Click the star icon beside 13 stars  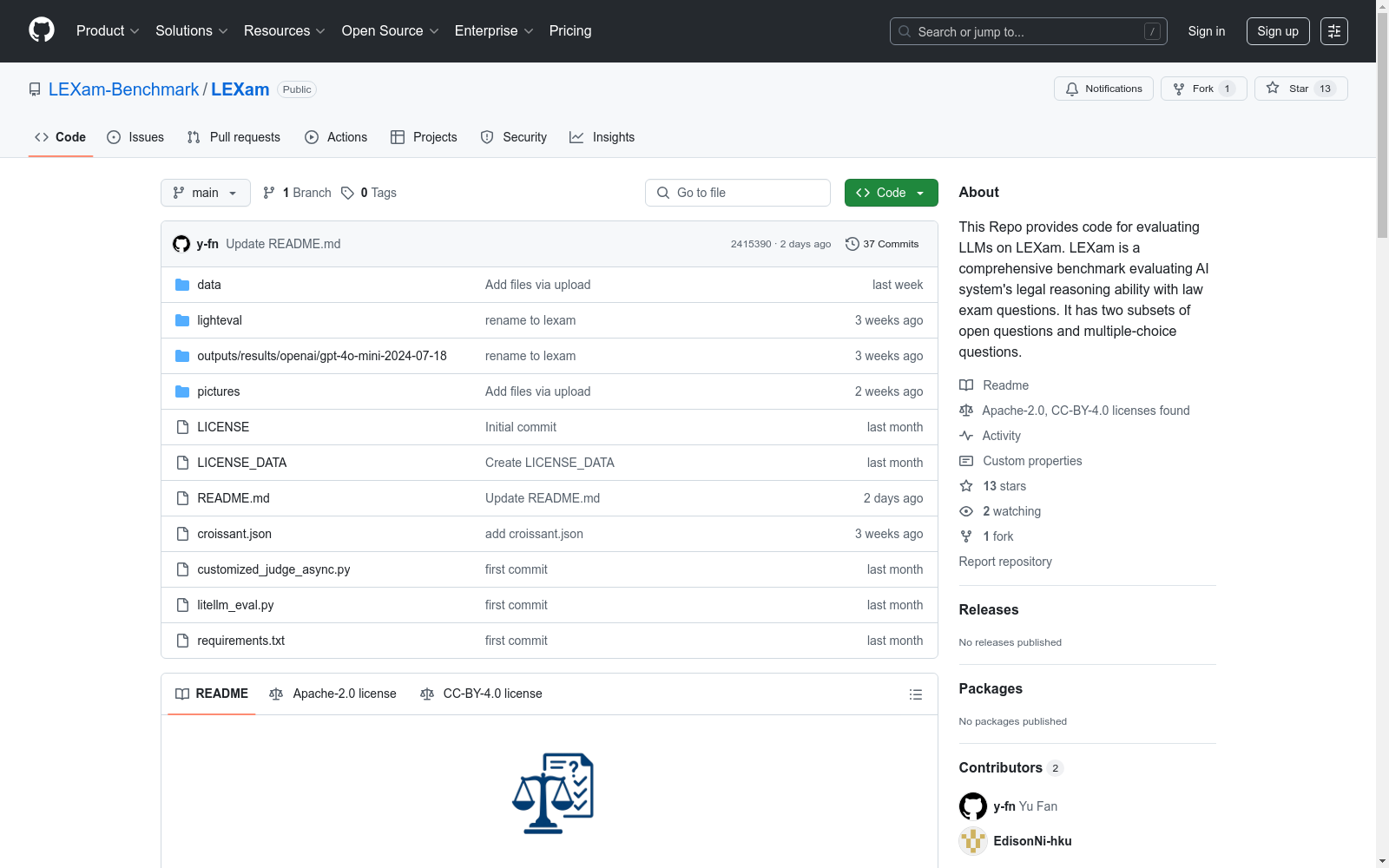click(966, 486)
